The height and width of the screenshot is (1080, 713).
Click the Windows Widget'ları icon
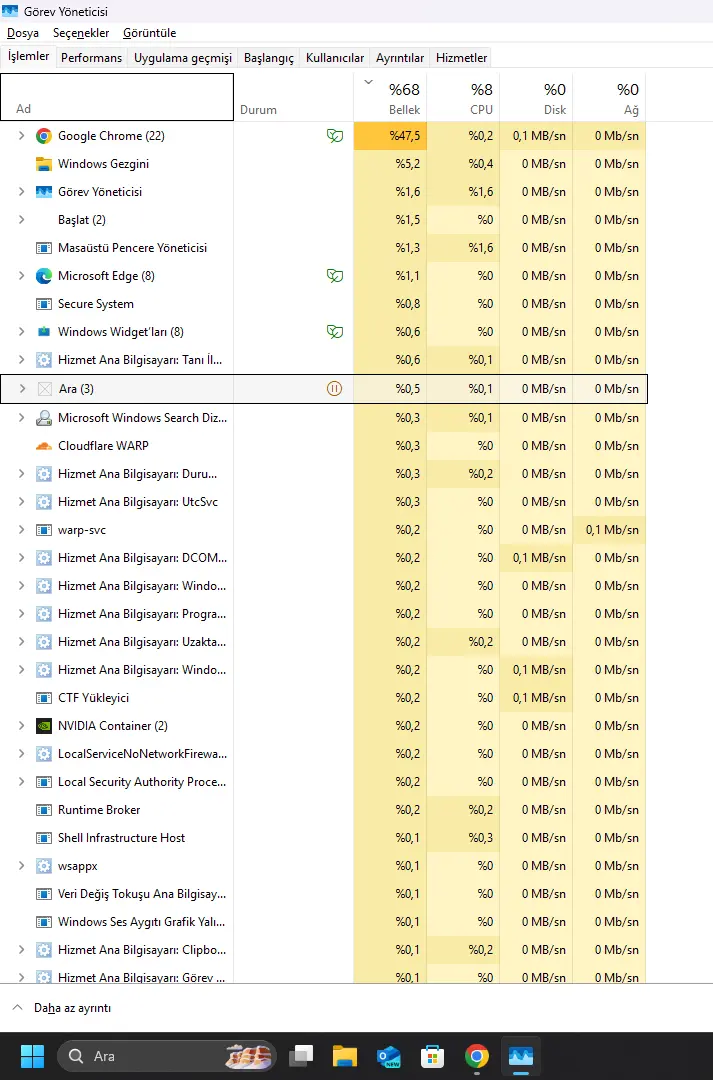click(43, 332)
